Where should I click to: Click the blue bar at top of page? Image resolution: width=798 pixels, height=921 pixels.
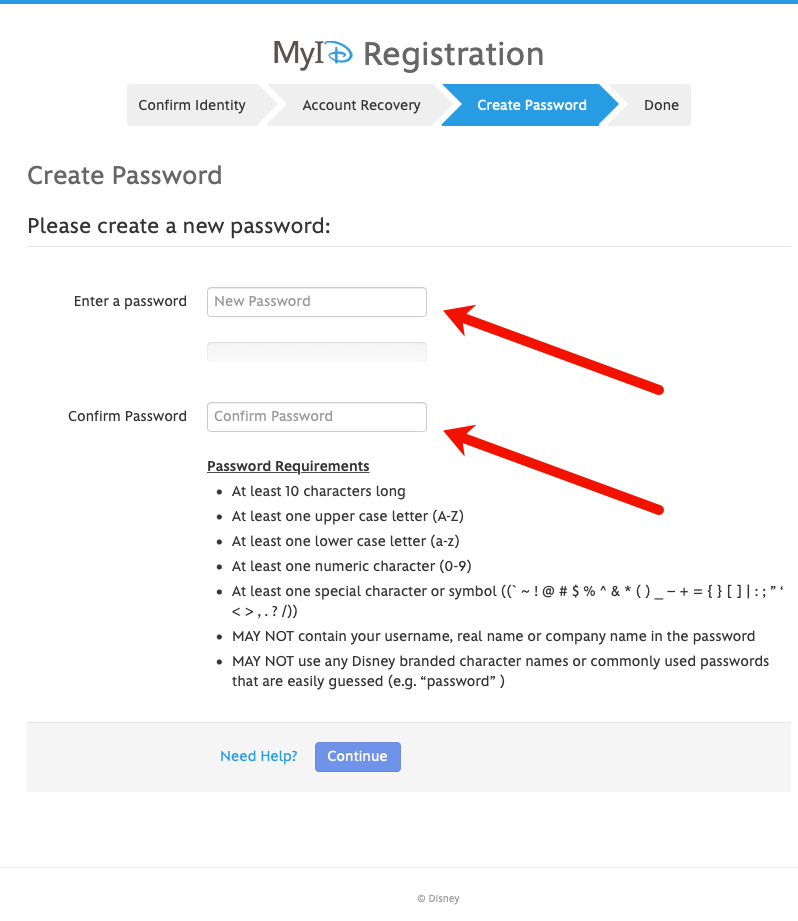tap(399, 4)
